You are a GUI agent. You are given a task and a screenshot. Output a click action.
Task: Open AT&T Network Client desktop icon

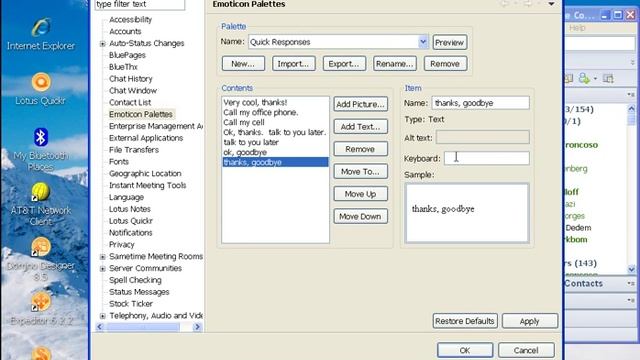pos(40,204)
